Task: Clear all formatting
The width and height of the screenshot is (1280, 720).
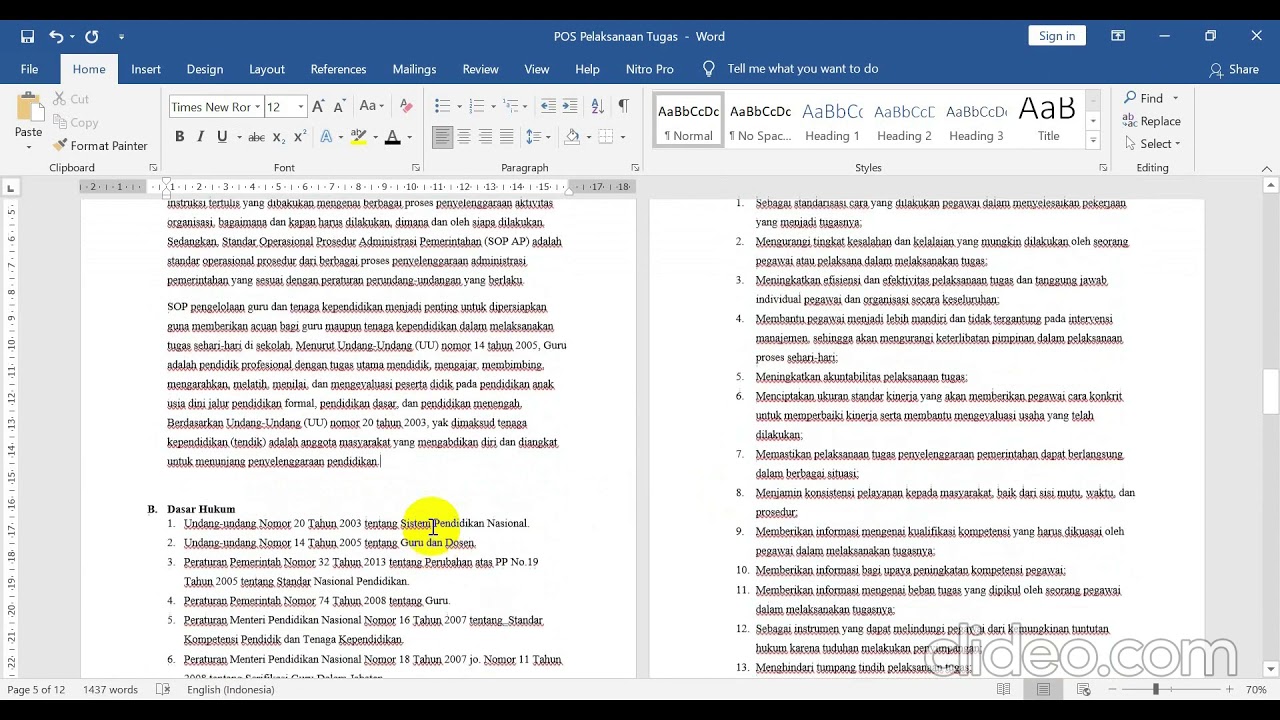Action: click(x=405, y=106)
